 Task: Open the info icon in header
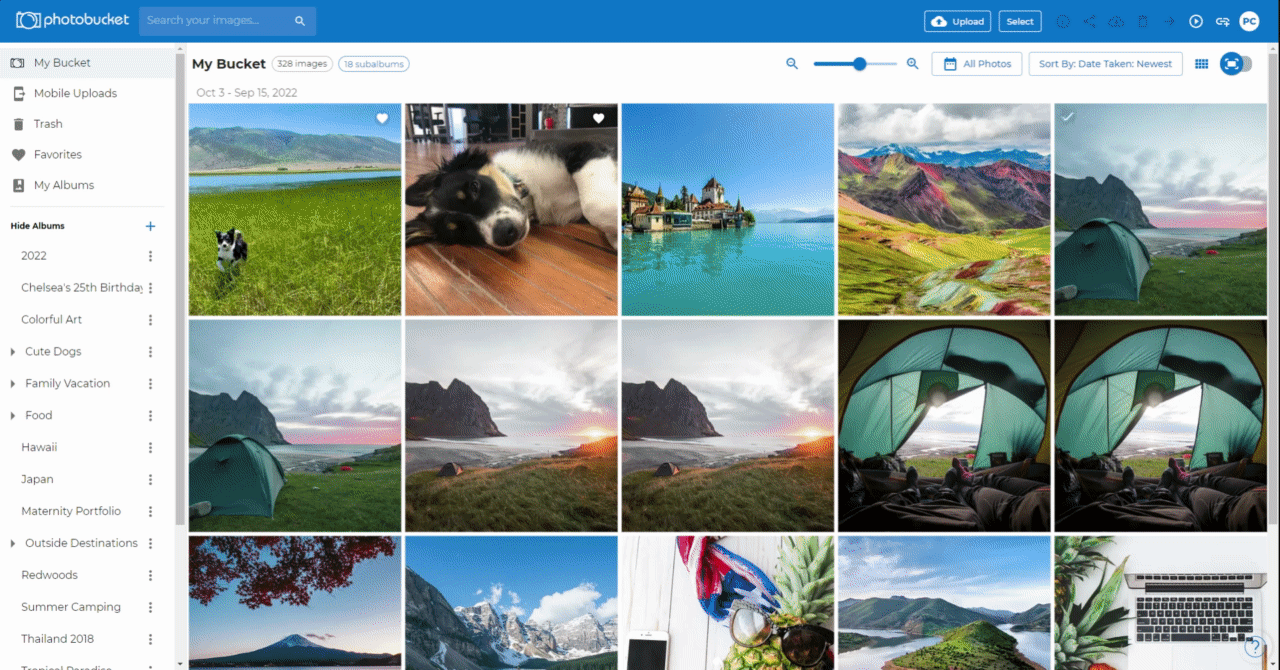[x=1063, y=21]
